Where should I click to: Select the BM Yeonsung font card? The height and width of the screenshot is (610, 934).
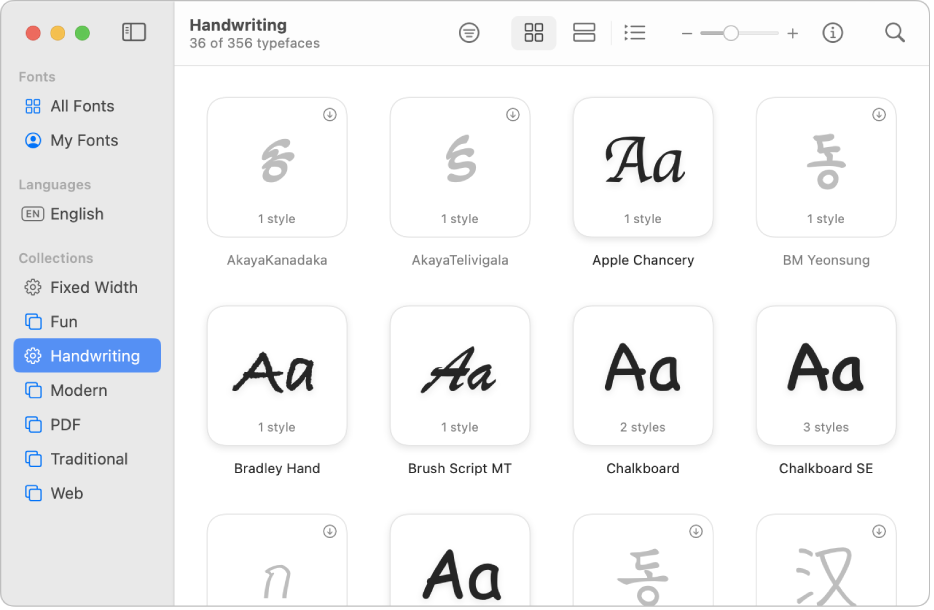(826, 167)
